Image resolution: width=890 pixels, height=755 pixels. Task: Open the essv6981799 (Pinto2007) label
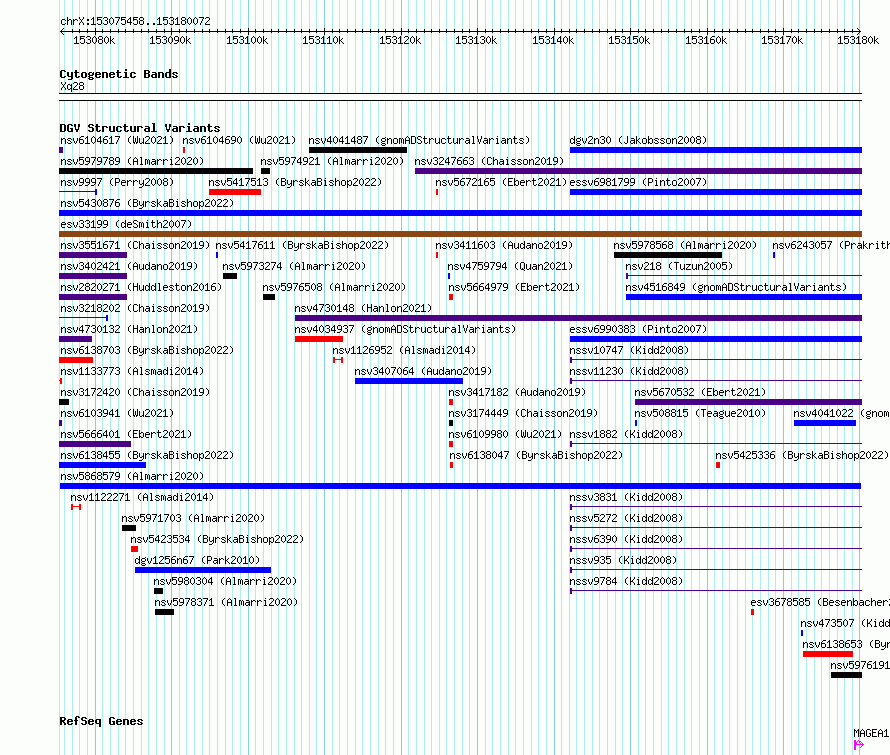click(x=638, y=182)
